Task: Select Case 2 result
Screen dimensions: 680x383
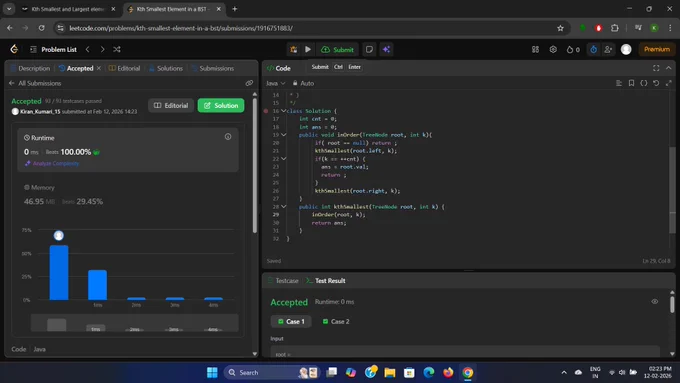Action: pos(336,321)
